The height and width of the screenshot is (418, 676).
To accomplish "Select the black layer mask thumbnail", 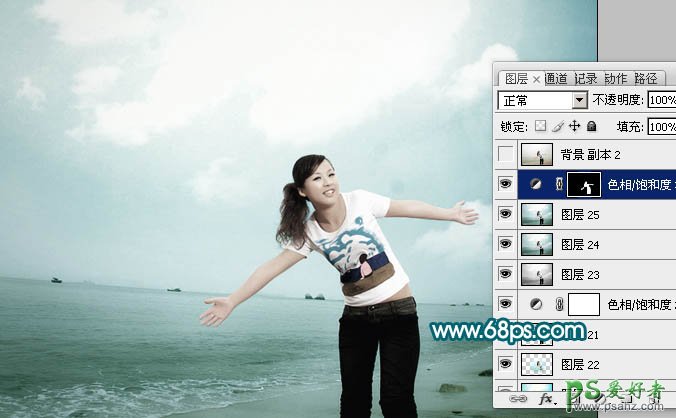I will pos(583,184).
